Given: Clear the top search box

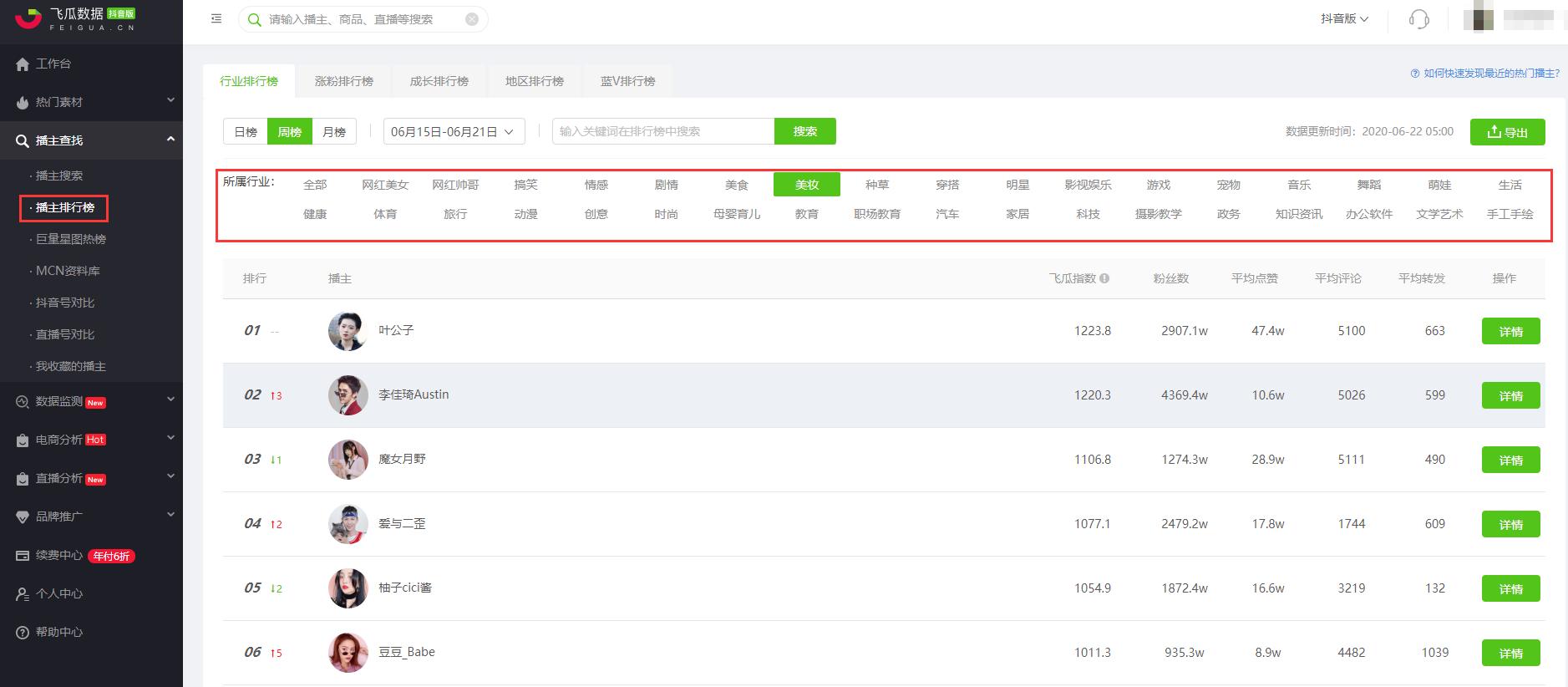Looking at the screenshot, I should point(472,19).
